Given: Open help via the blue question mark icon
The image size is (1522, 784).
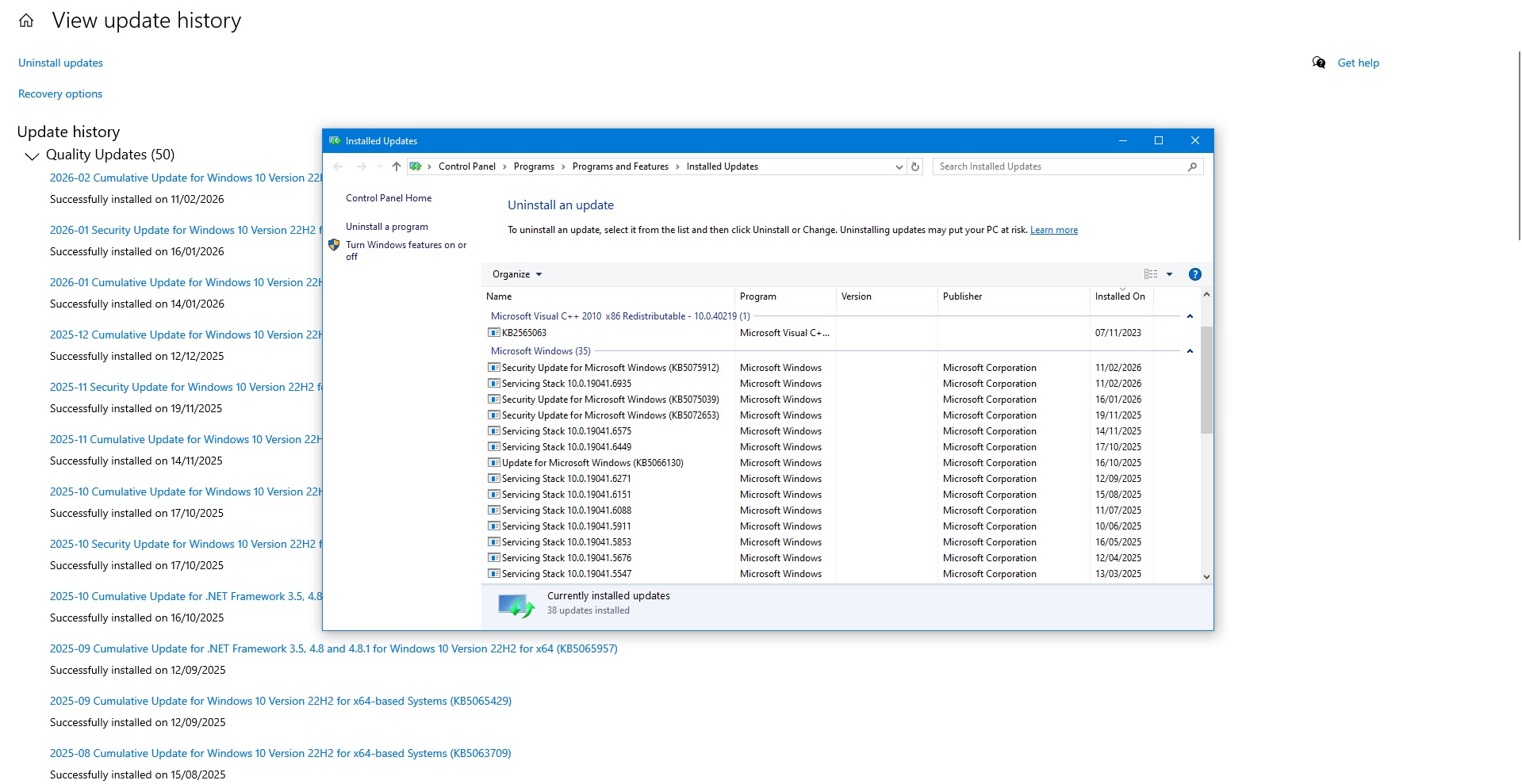Looking at the screenshot, I should point(1194,274).
